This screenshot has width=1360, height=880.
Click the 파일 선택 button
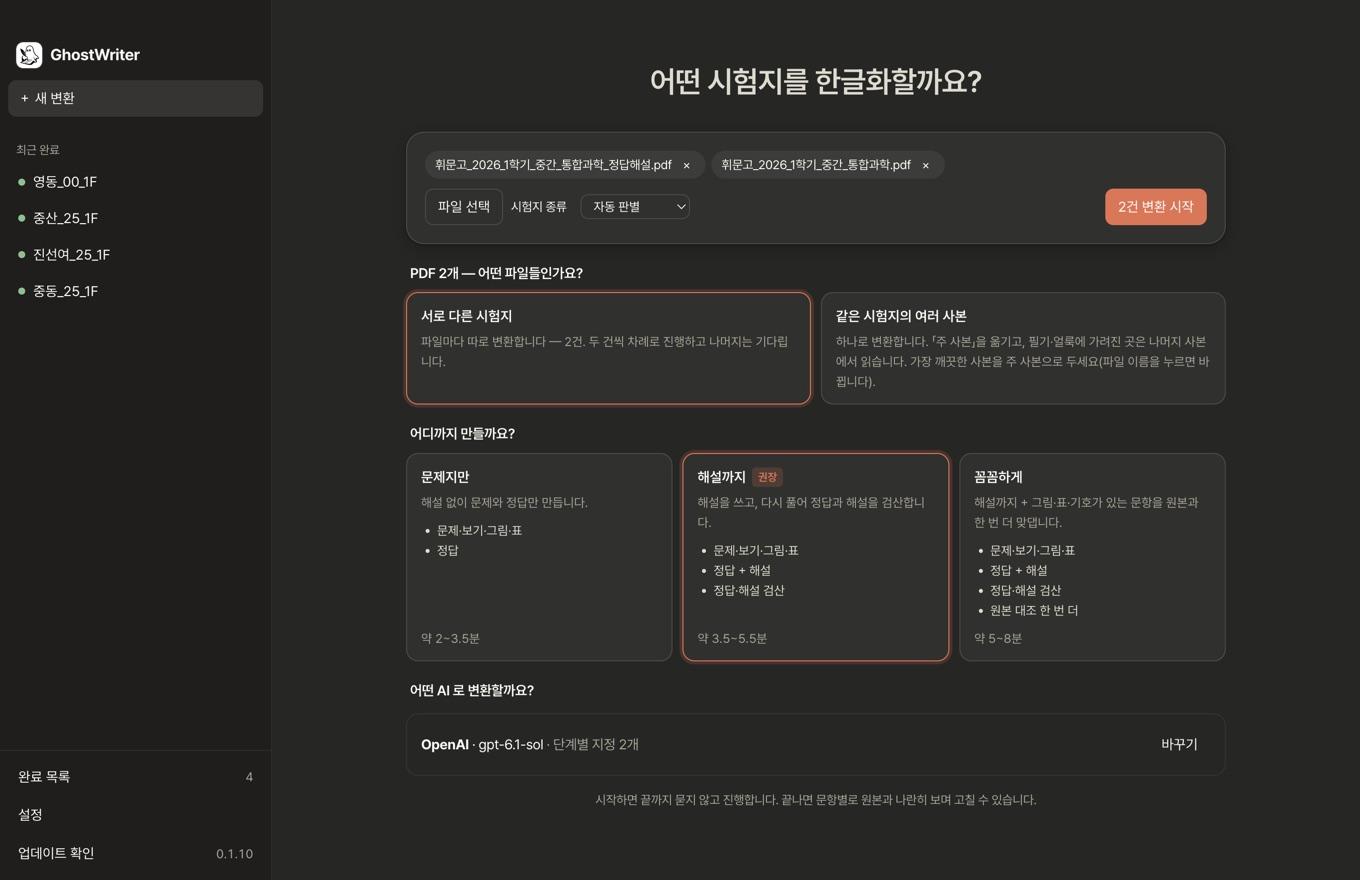(x=464, y=207)
